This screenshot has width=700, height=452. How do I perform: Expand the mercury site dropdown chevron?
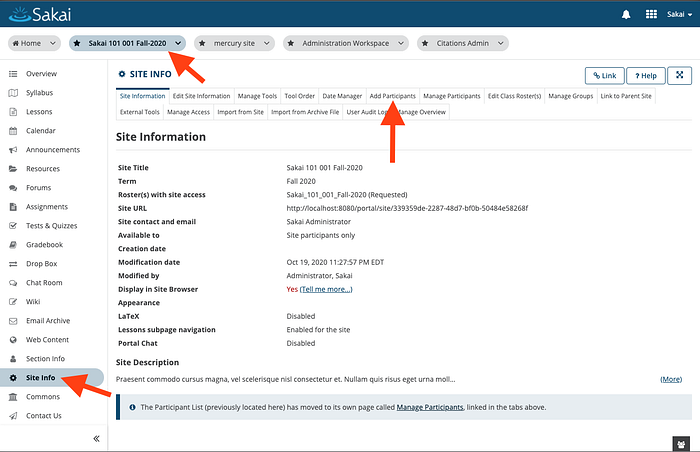tap(267, 43)
